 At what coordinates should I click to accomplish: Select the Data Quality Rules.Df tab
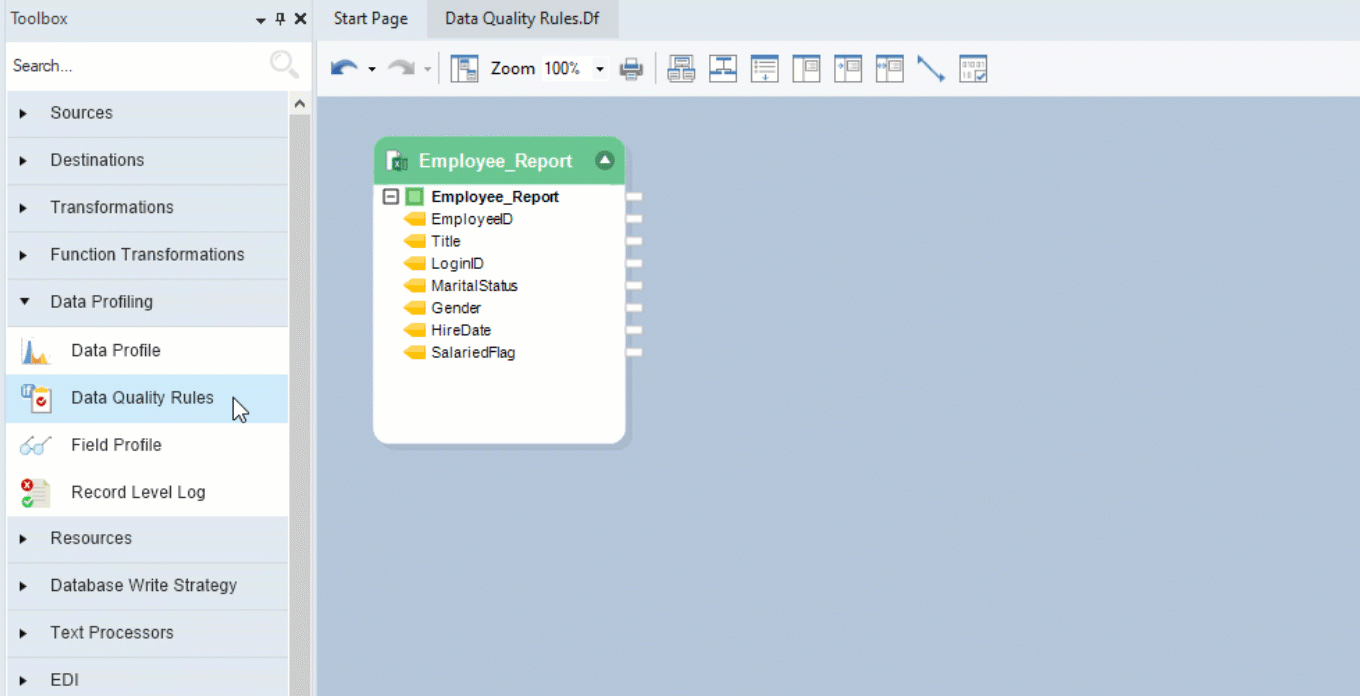[522, 19]
